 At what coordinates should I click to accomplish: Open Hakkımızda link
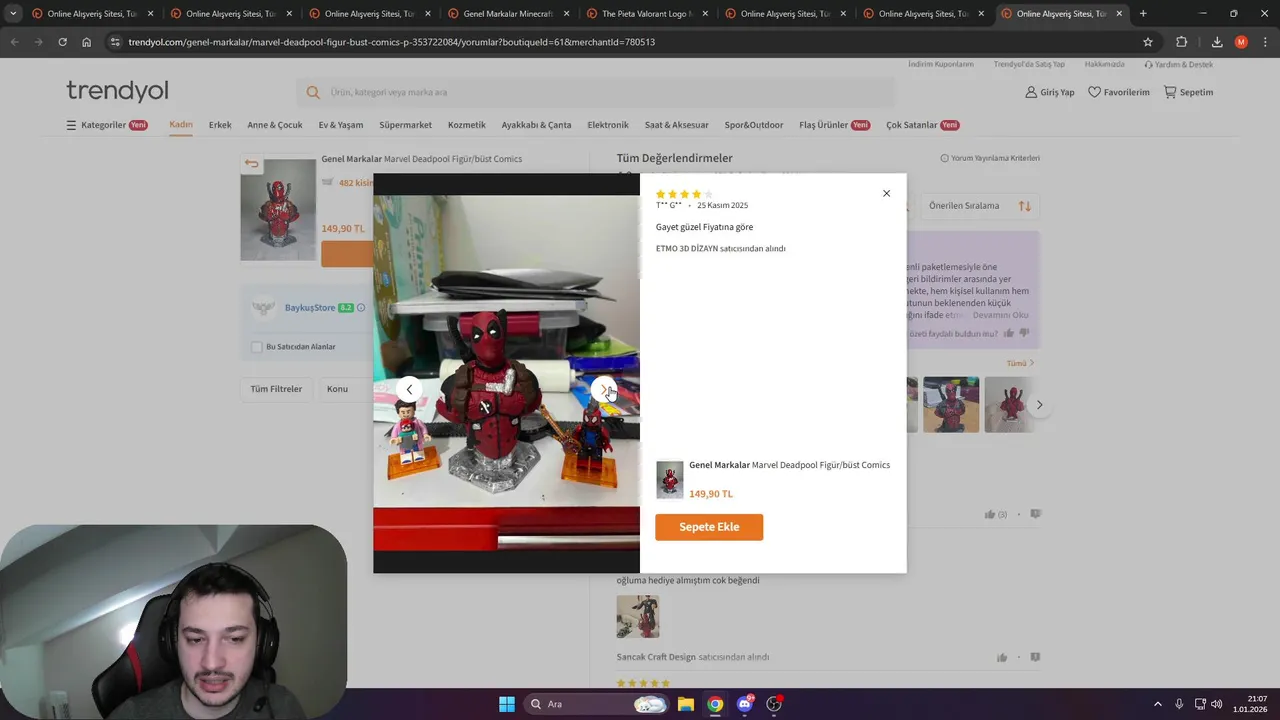(1105, 64)
